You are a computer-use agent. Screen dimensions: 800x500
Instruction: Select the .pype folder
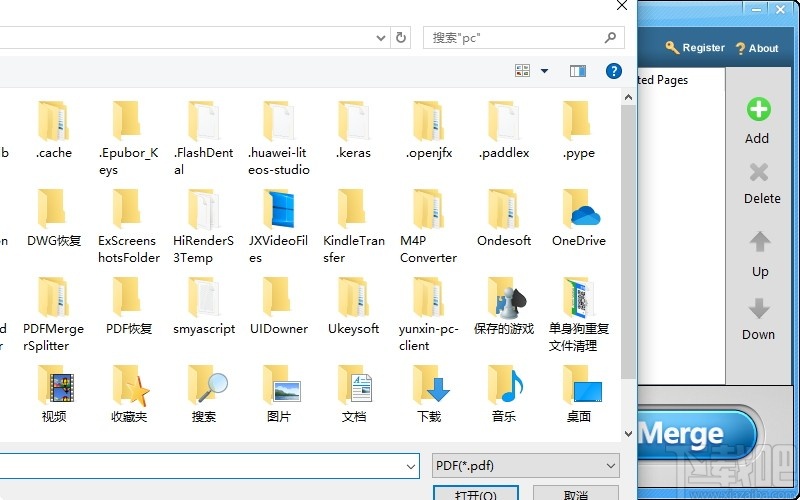coord(579,130)
